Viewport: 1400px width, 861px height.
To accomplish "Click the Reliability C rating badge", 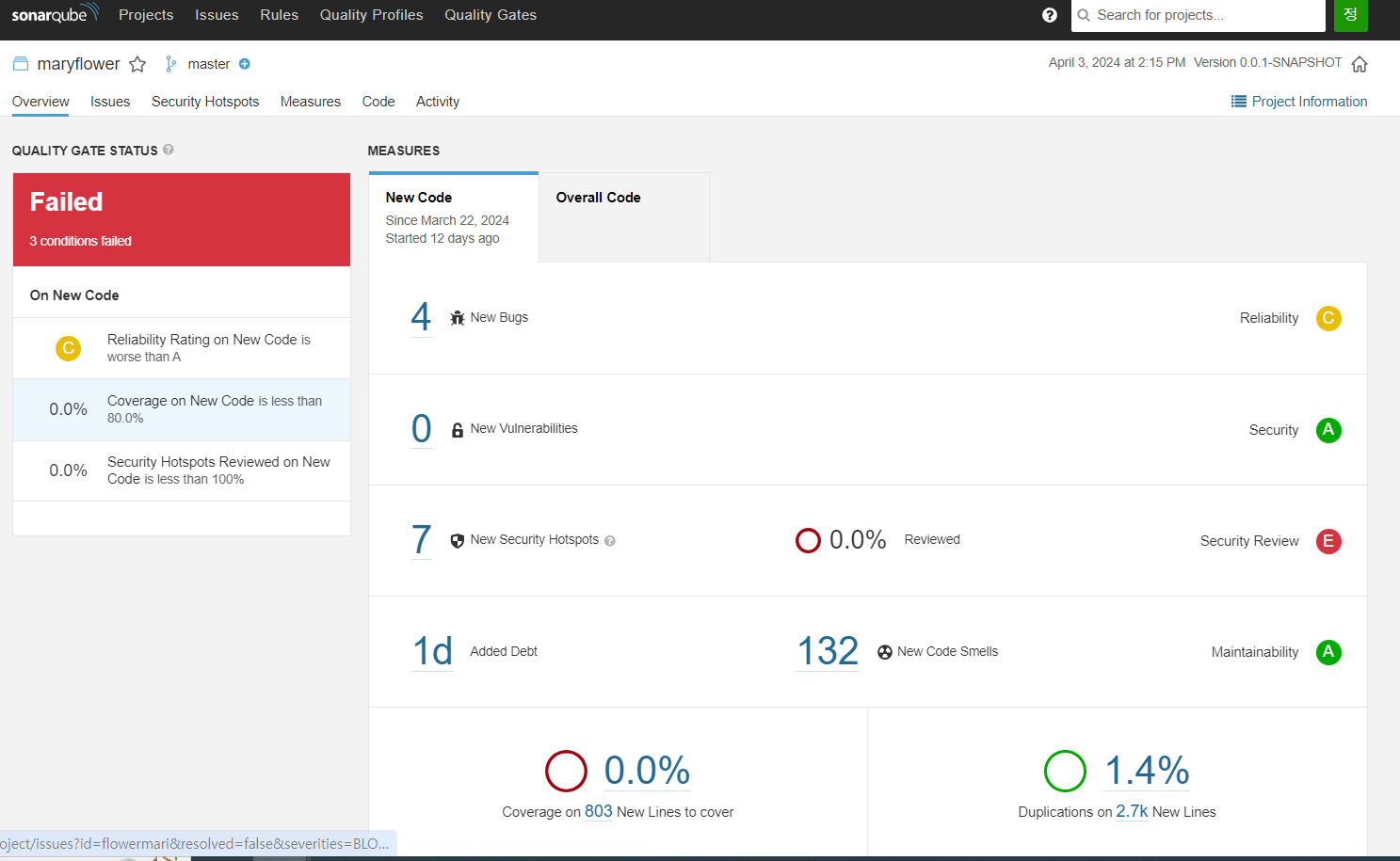I will coord(1328,318).
